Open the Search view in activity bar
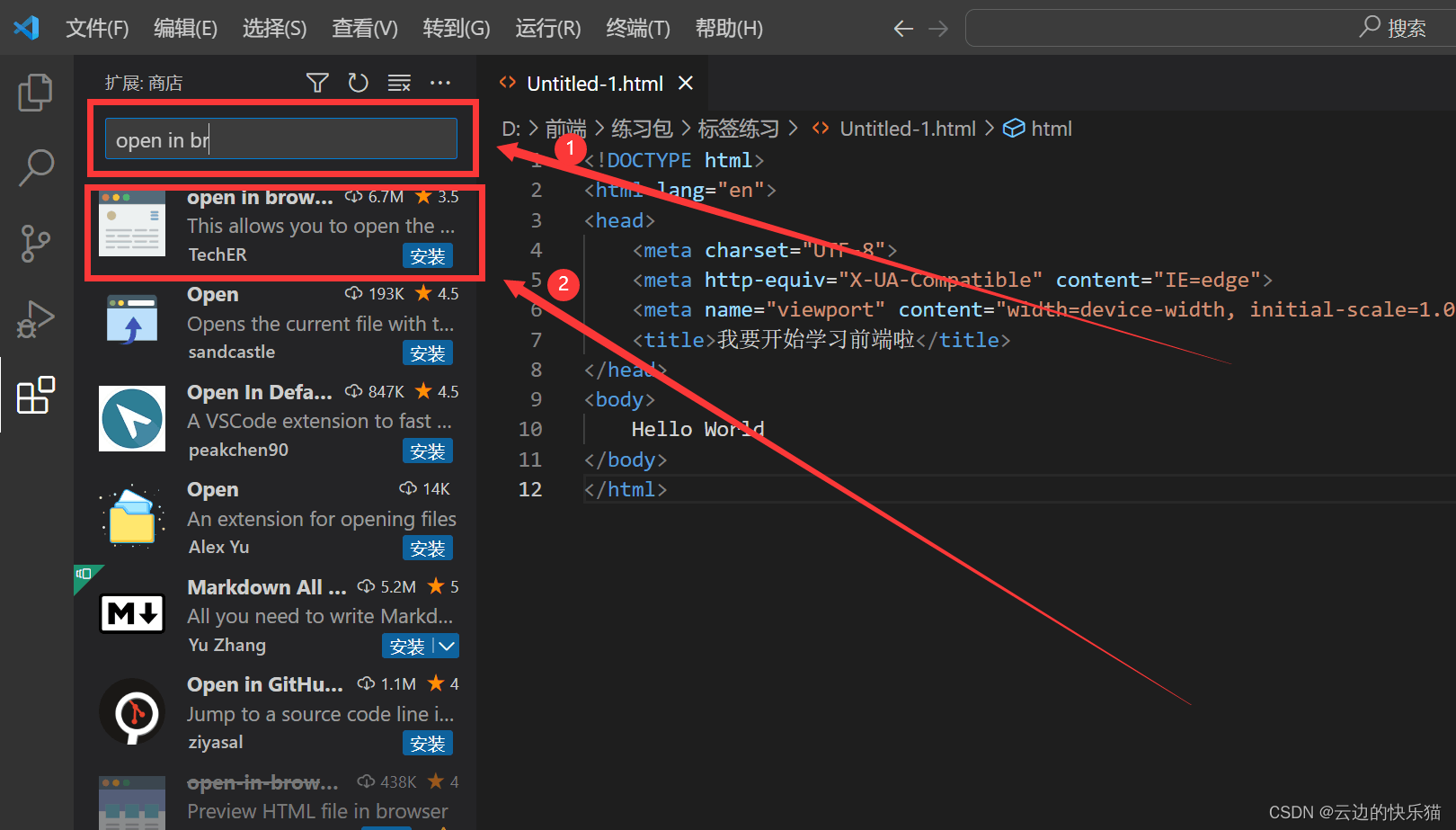Image resolution: width=1456 pixels, height=830 pixels. tap(36, 167)
